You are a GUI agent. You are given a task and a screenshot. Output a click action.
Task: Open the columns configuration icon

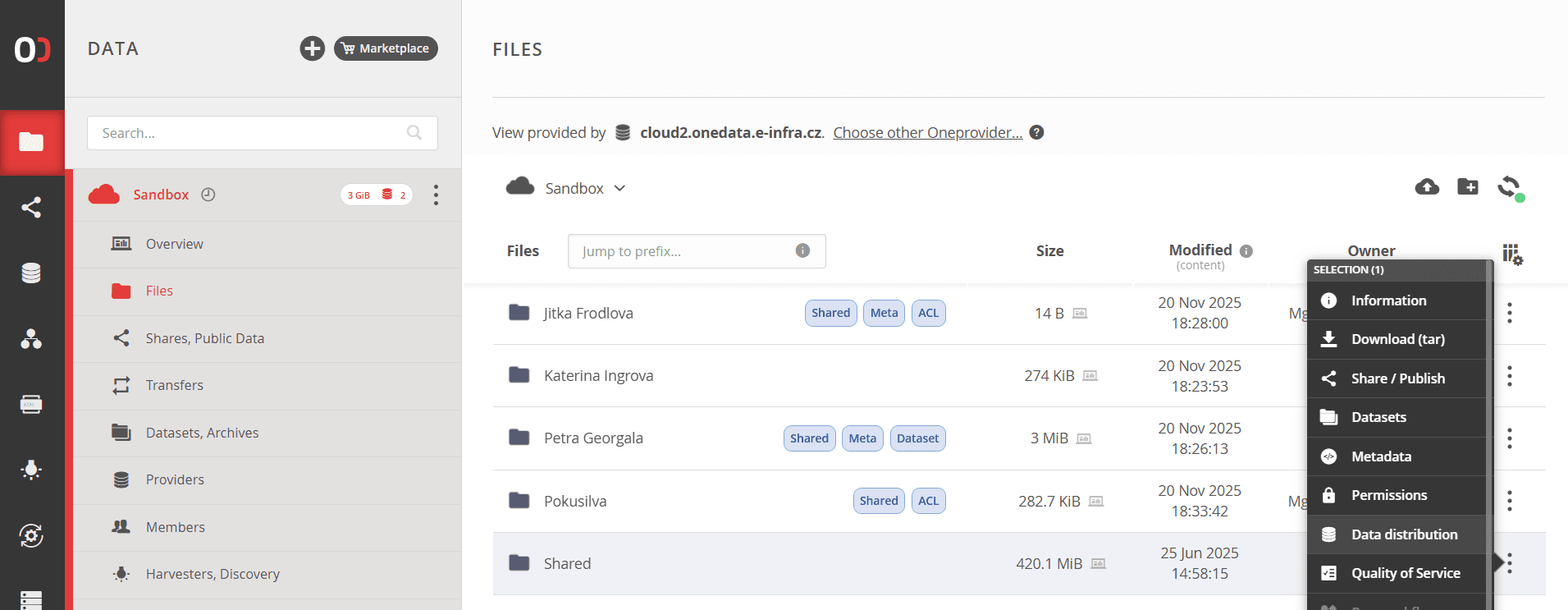click(x=1512, y=255)
